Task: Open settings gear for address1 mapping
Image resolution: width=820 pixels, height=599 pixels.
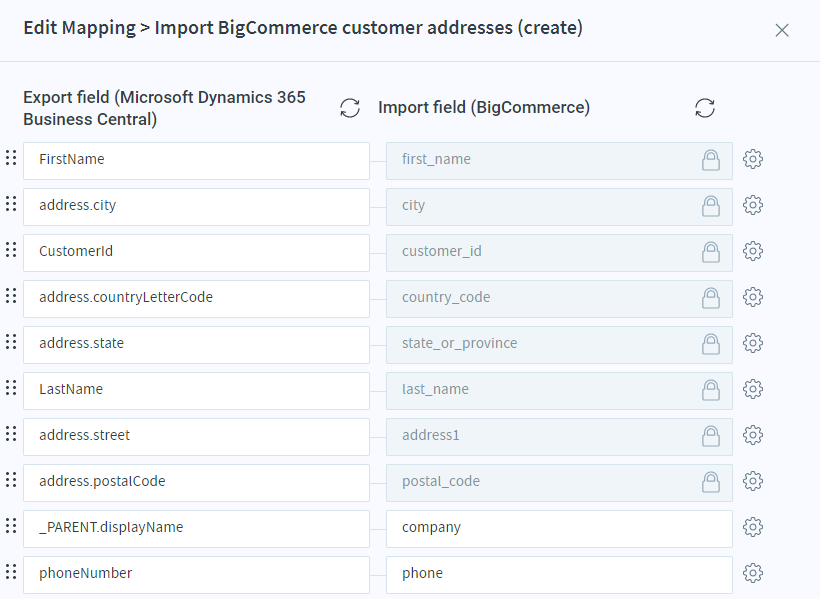Action: pos(753,435)
